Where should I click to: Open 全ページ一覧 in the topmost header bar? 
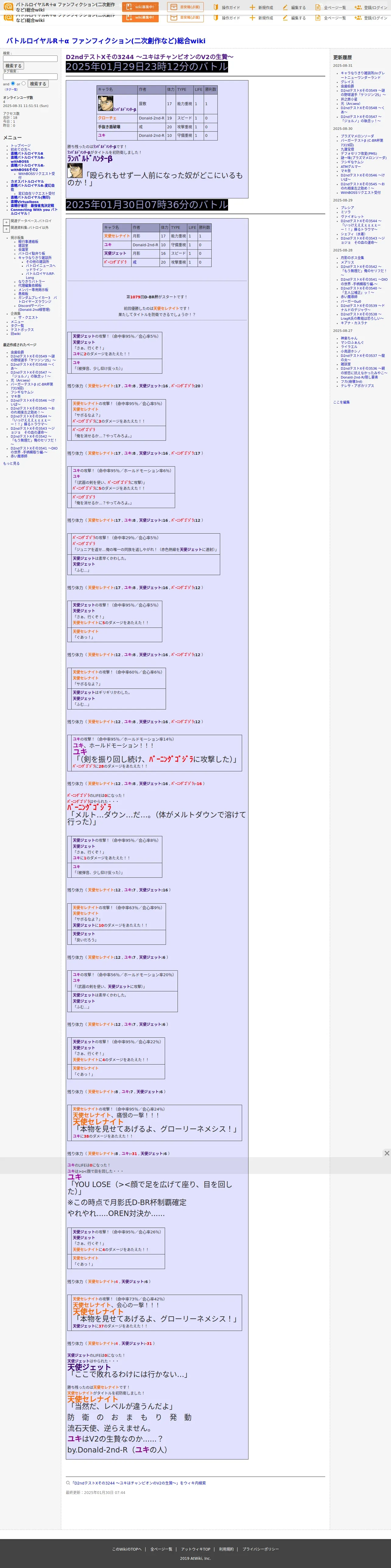click(331, 7)
